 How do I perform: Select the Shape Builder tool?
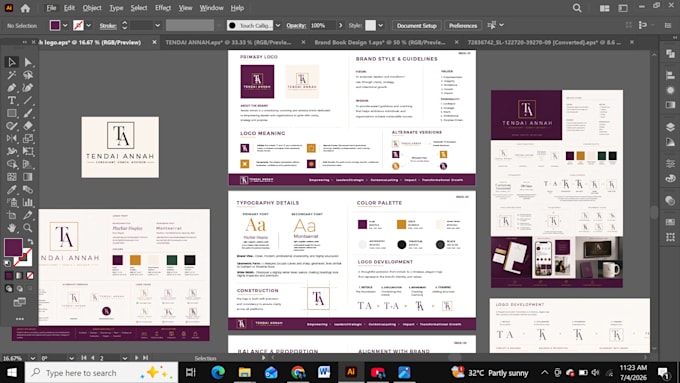click(12, 164)
